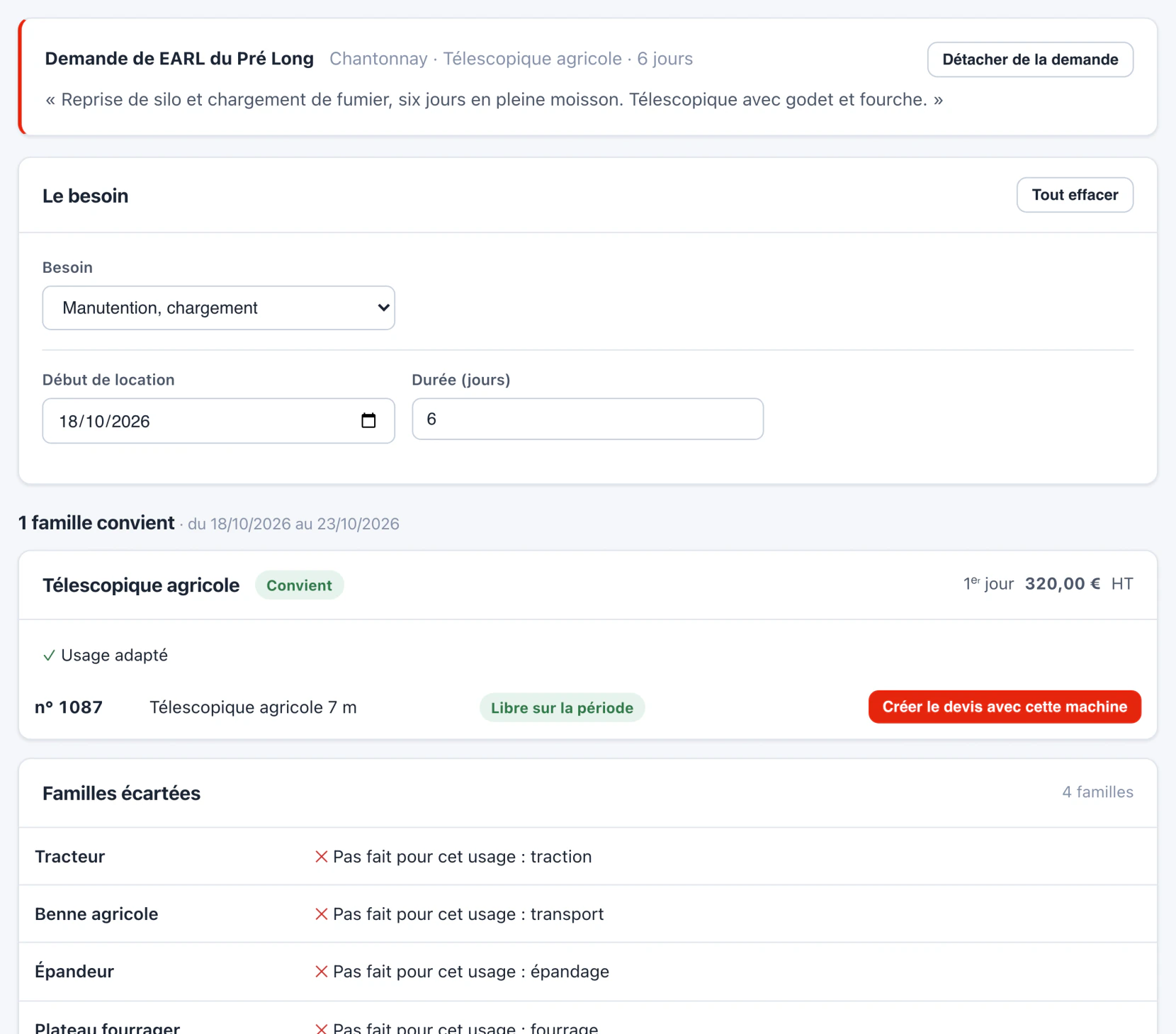Click Demande de EARL du Pré Long title

click(179, 59)
